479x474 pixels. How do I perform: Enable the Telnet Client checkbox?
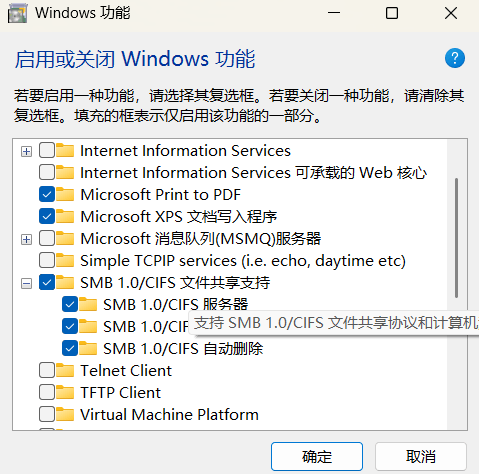(47, 370)
